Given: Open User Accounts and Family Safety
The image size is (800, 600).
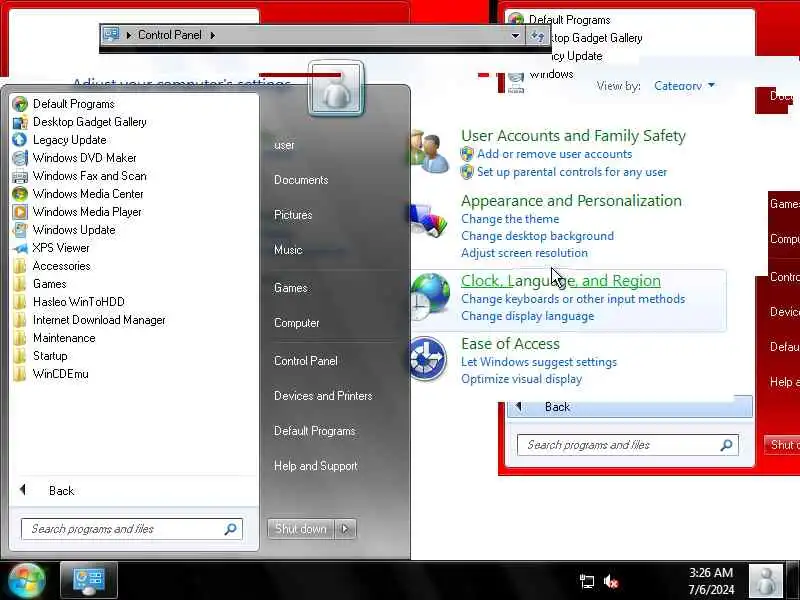Looking at the screenshot, I should (573, 136).
